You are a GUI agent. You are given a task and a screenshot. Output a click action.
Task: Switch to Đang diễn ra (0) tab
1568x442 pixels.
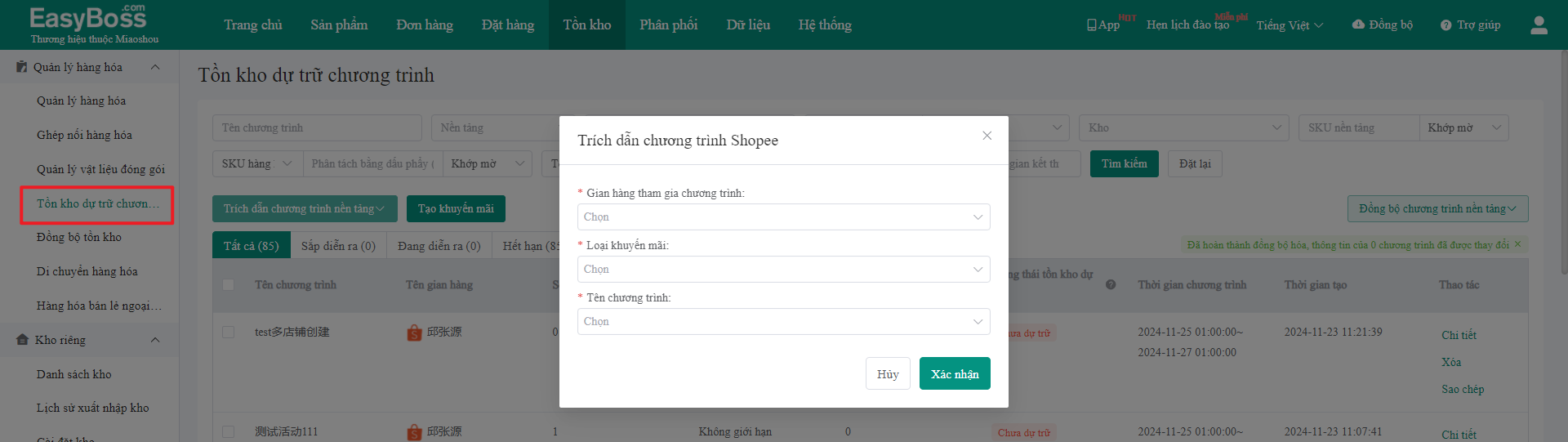point(439,245)
